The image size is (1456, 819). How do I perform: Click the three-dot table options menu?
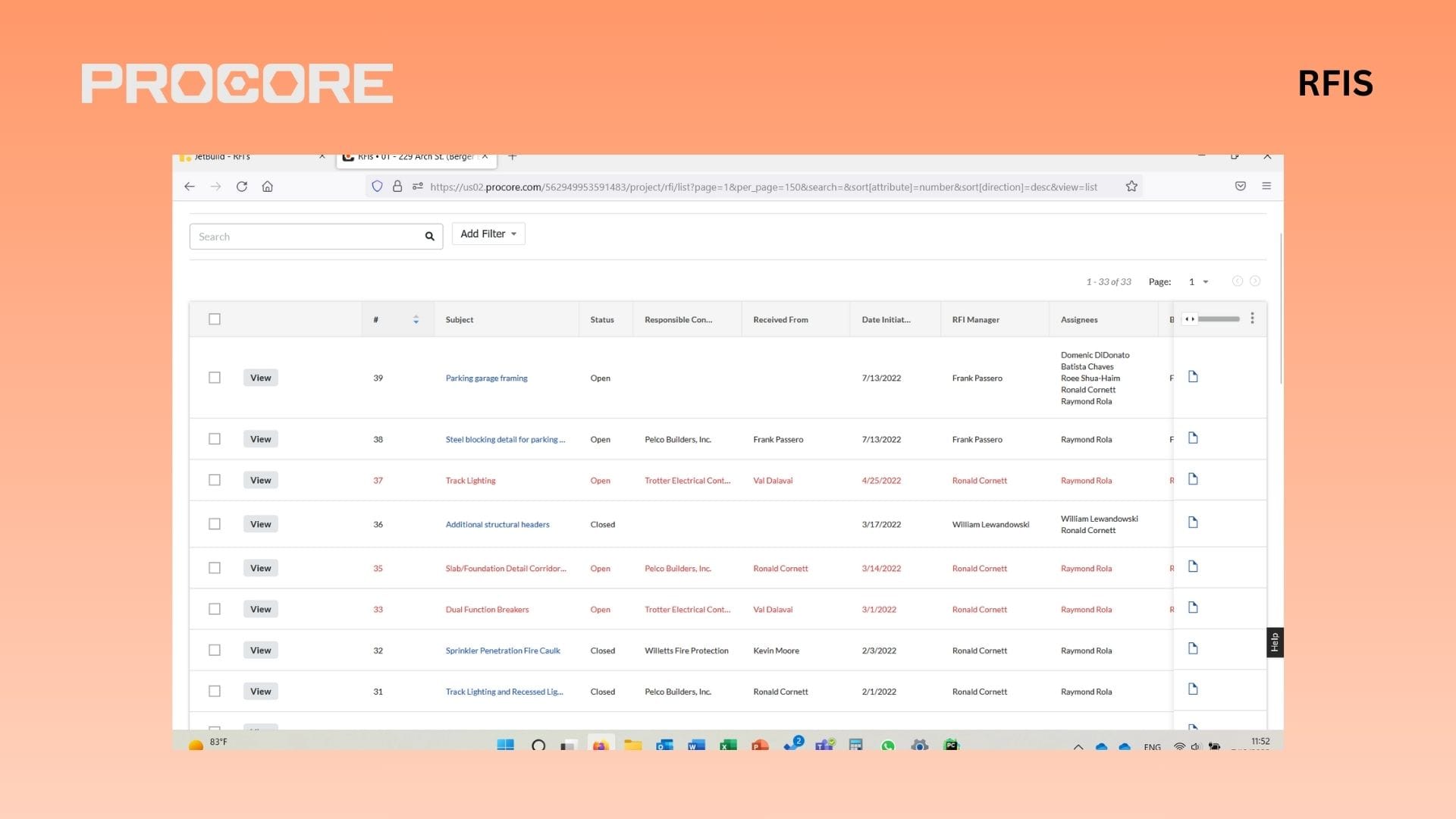(1252, 318)
